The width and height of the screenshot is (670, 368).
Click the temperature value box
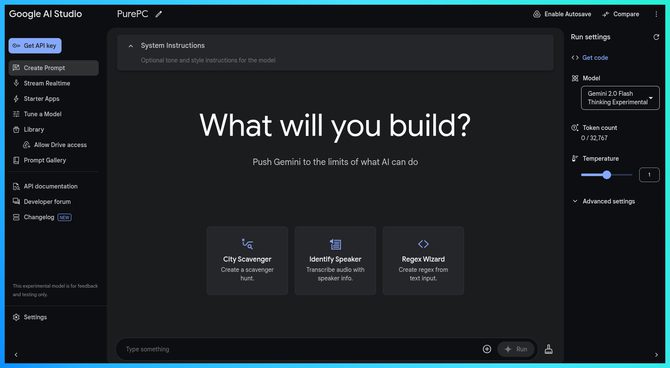click(x=649, y=175)
